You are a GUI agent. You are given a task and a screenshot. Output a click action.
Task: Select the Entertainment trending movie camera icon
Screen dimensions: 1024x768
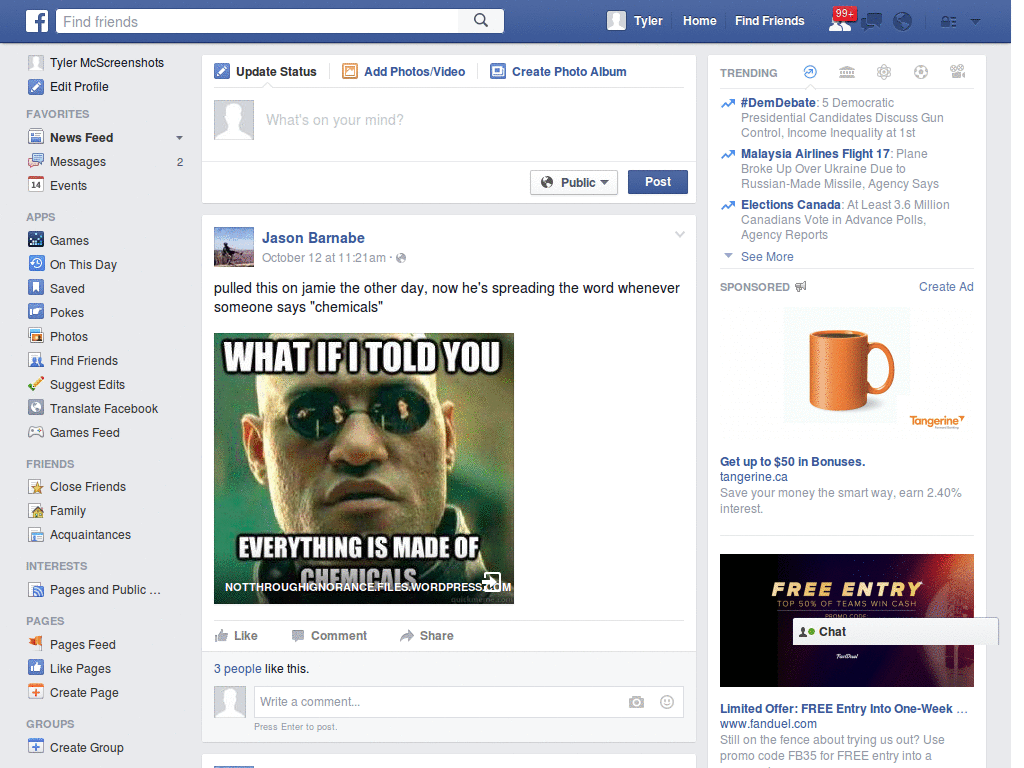tap(957, 72)
